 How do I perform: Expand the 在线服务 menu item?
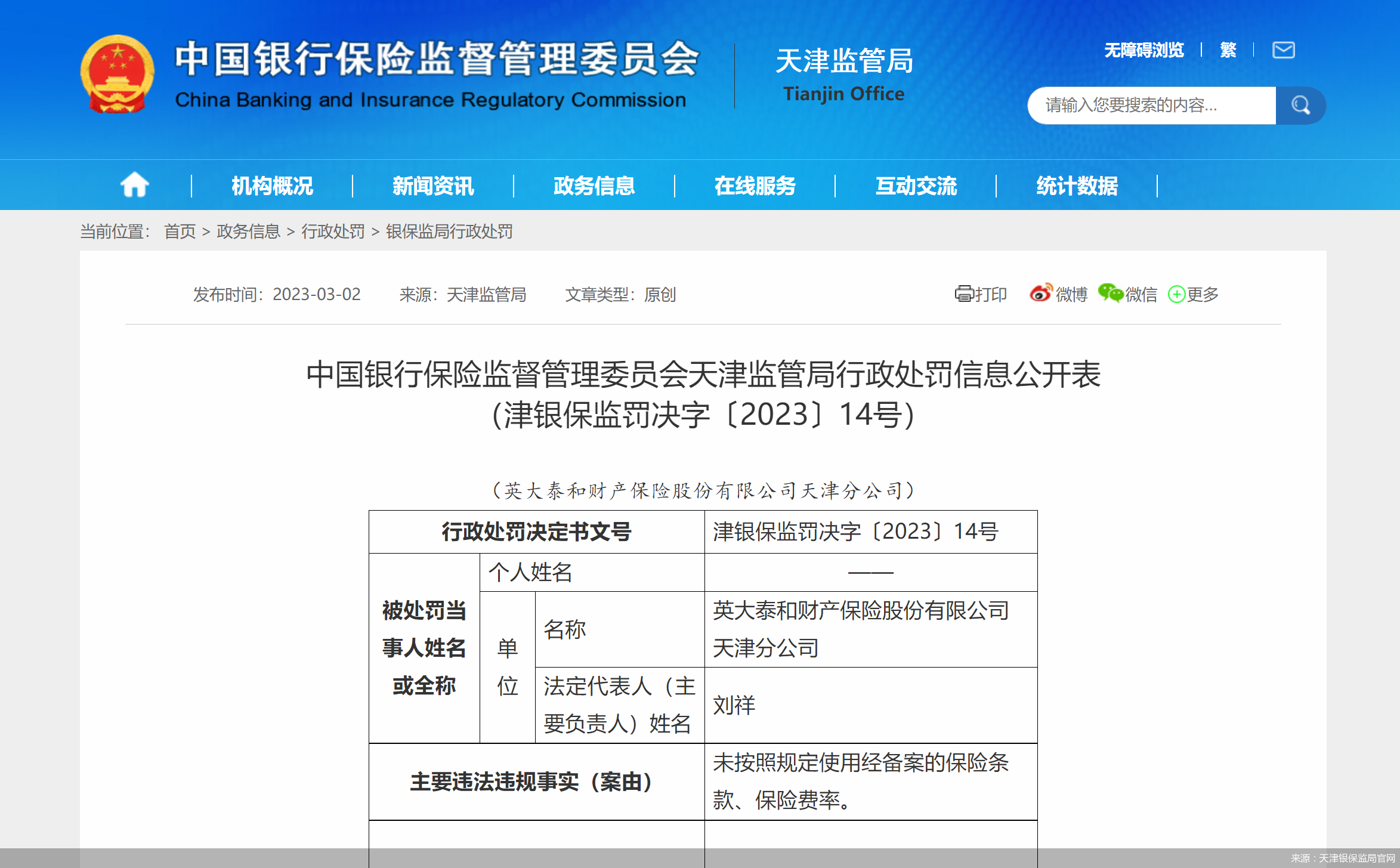pyautogui.click(x=755, y=186)
